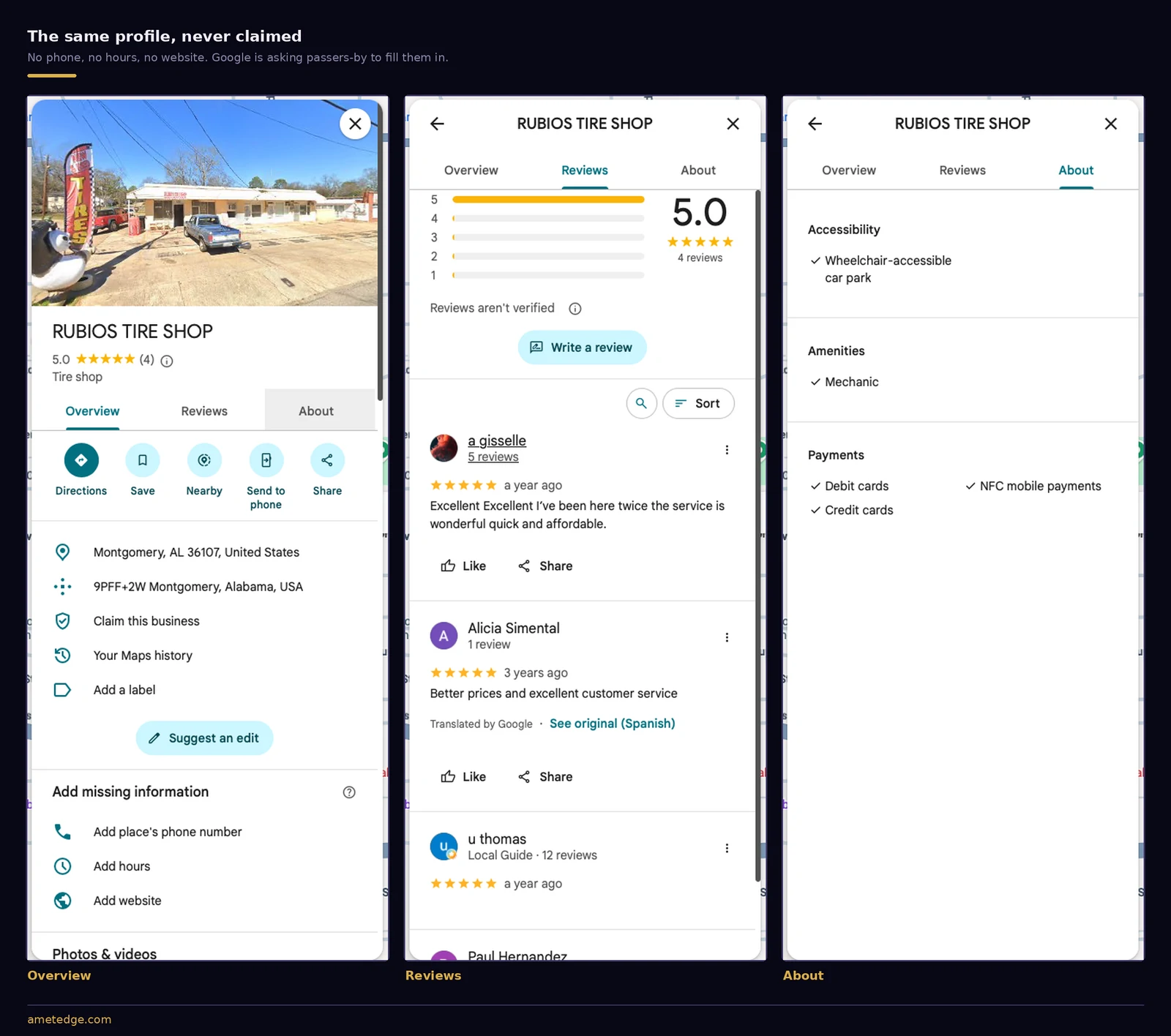Click Alicia Simental's purple avatar
This screenshot has height=1036, width=1171.
[444, 636]
